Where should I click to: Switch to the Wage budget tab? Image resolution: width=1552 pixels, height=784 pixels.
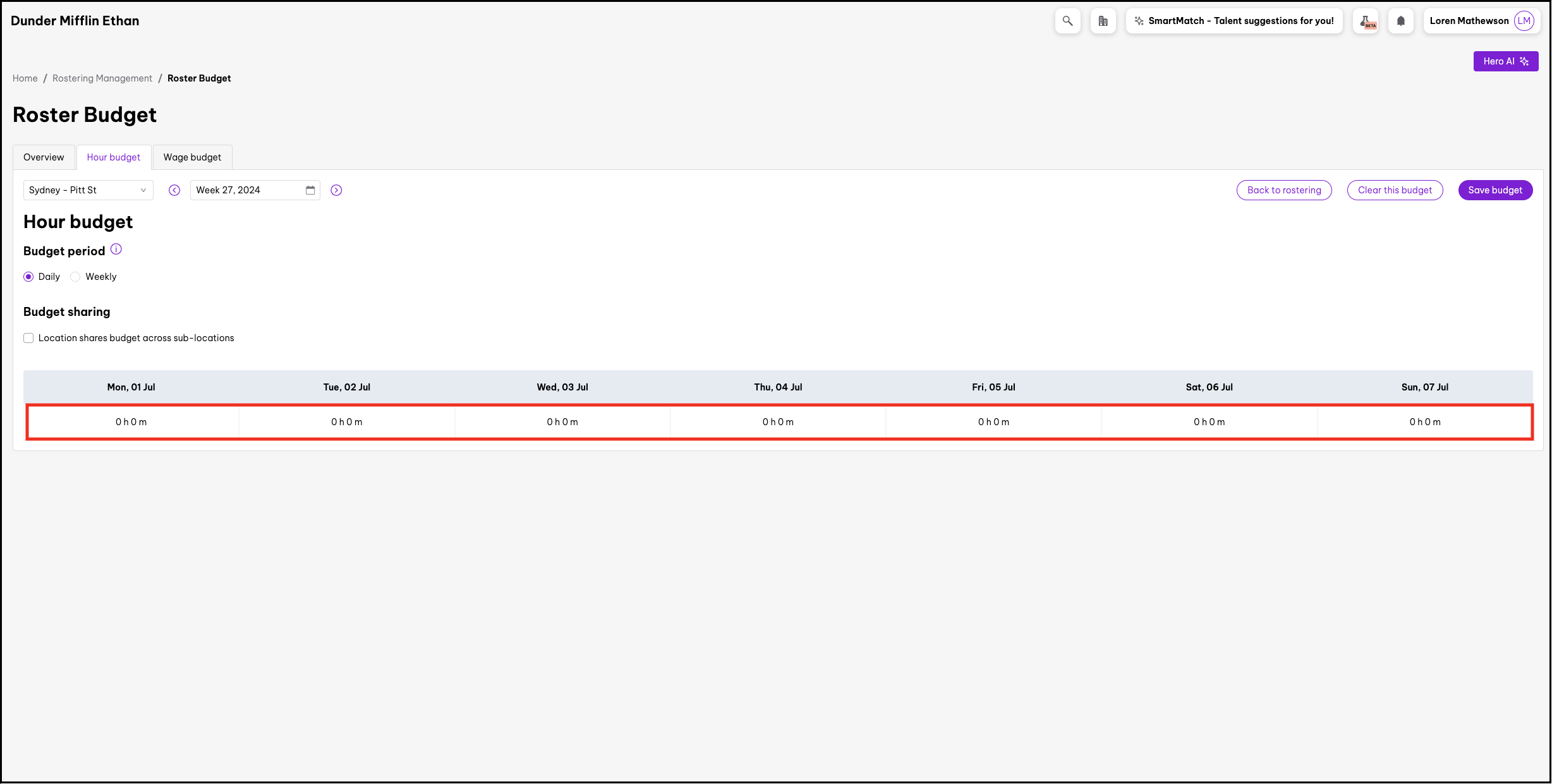(192, 157)
